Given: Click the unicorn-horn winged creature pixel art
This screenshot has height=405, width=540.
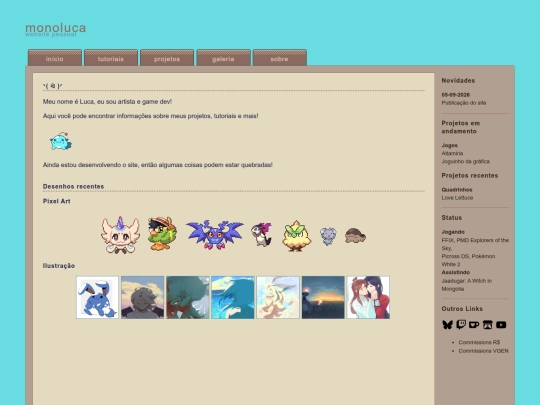Looking at the screenshot, I should point(120,235).
